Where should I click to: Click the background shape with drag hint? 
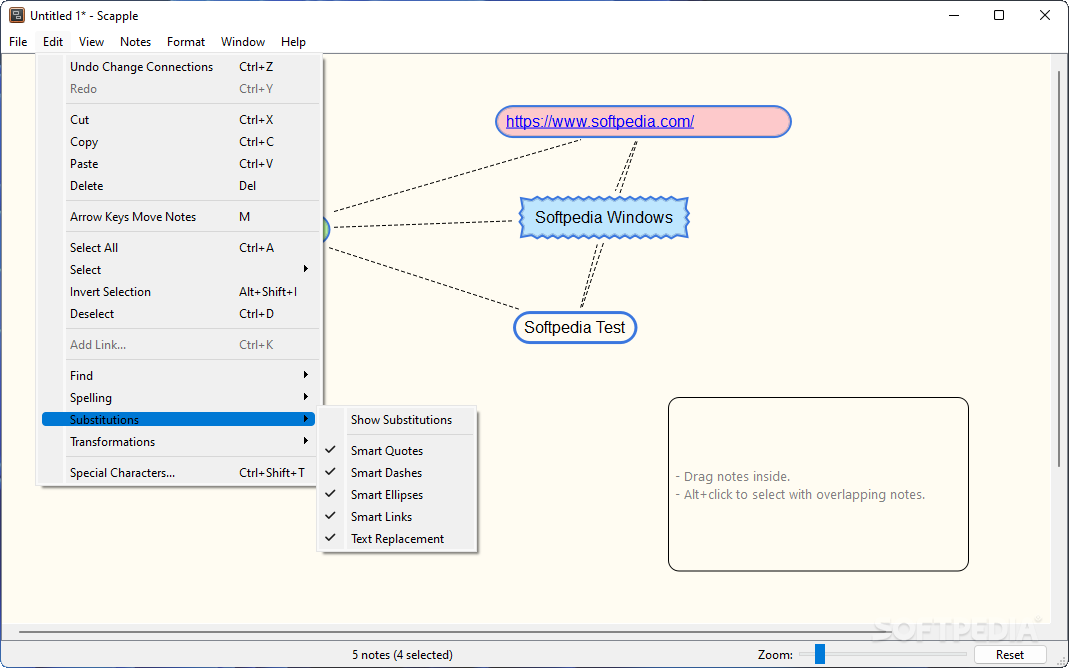pos(818,484)
